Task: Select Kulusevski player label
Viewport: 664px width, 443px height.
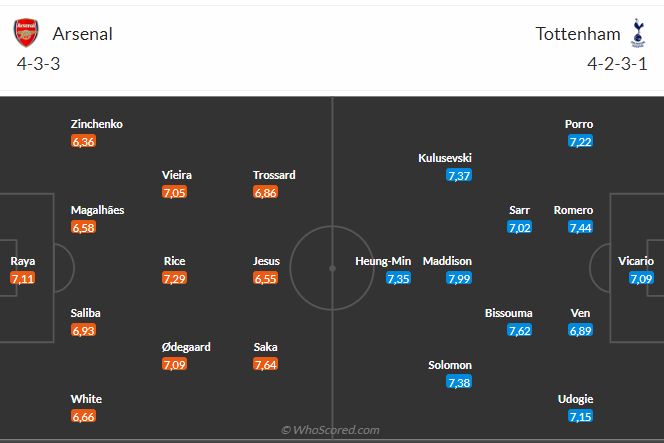Action: point(445,158)
